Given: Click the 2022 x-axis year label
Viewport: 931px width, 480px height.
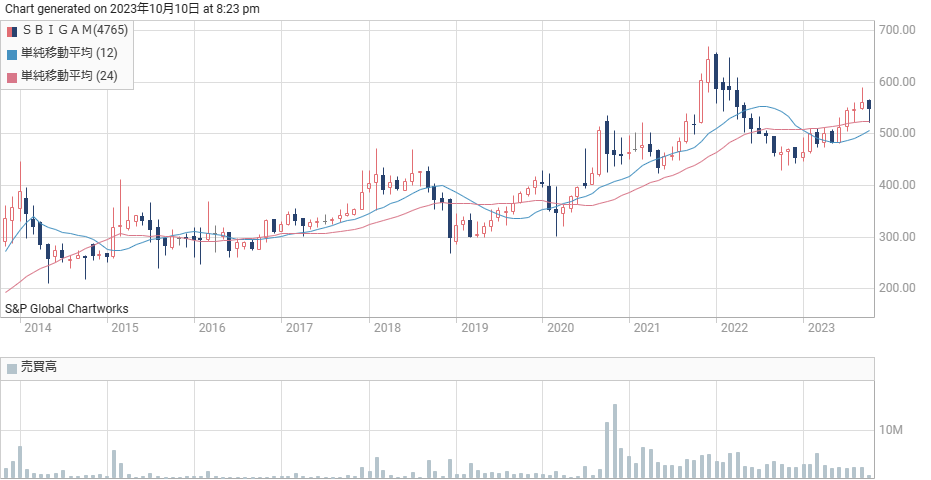Looking at the screenshot, I should [734, 328].
